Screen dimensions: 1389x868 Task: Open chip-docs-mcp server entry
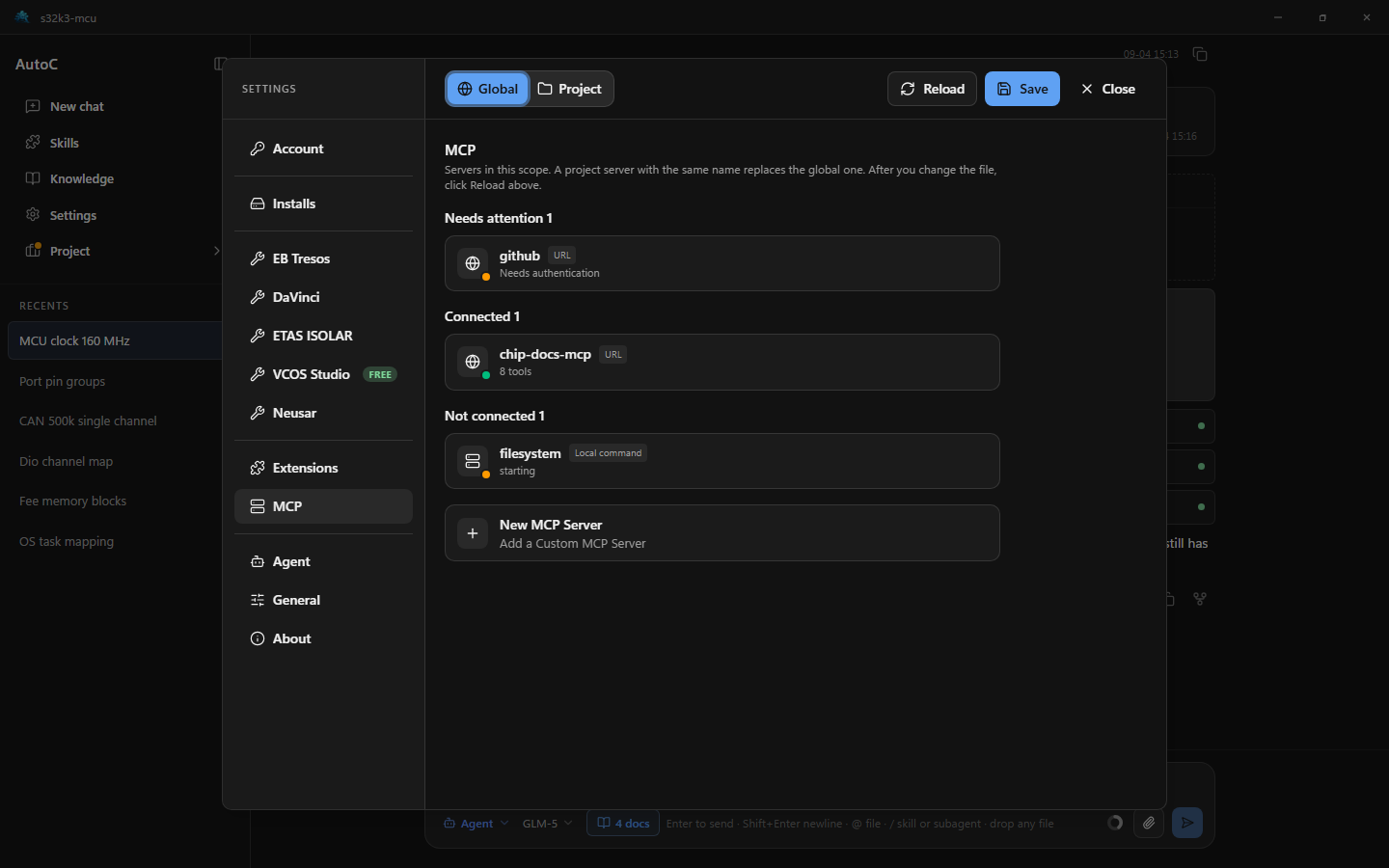(x=722, y=362)
